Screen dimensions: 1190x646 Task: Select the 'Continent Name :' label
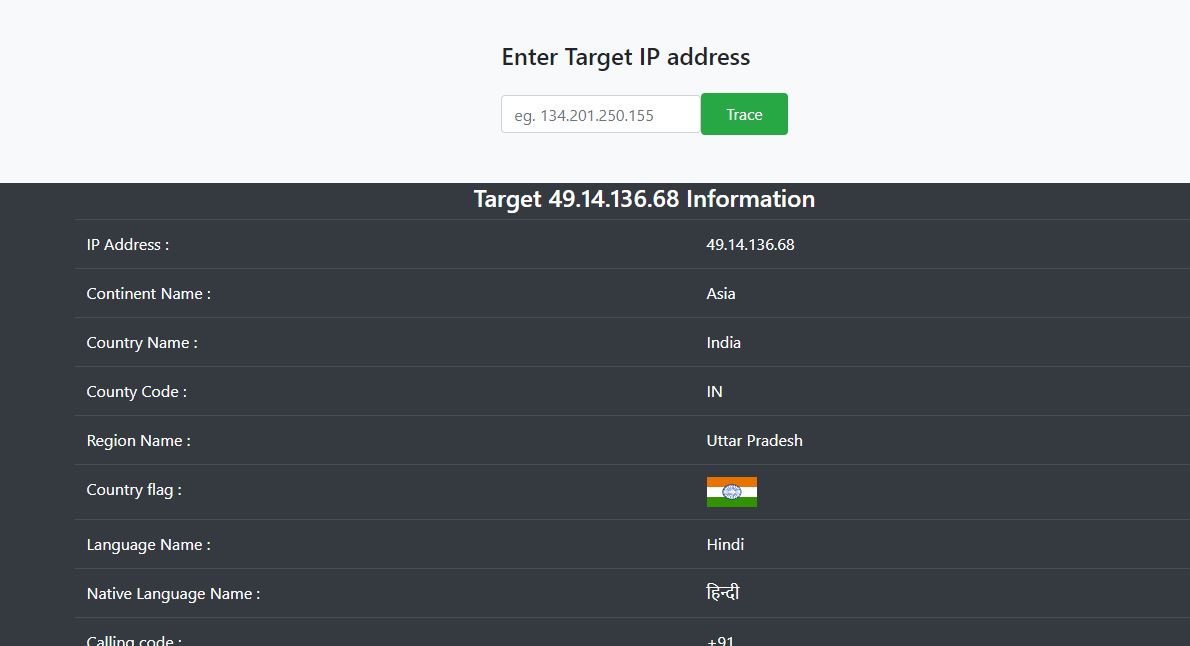click(x=149, y=294)
